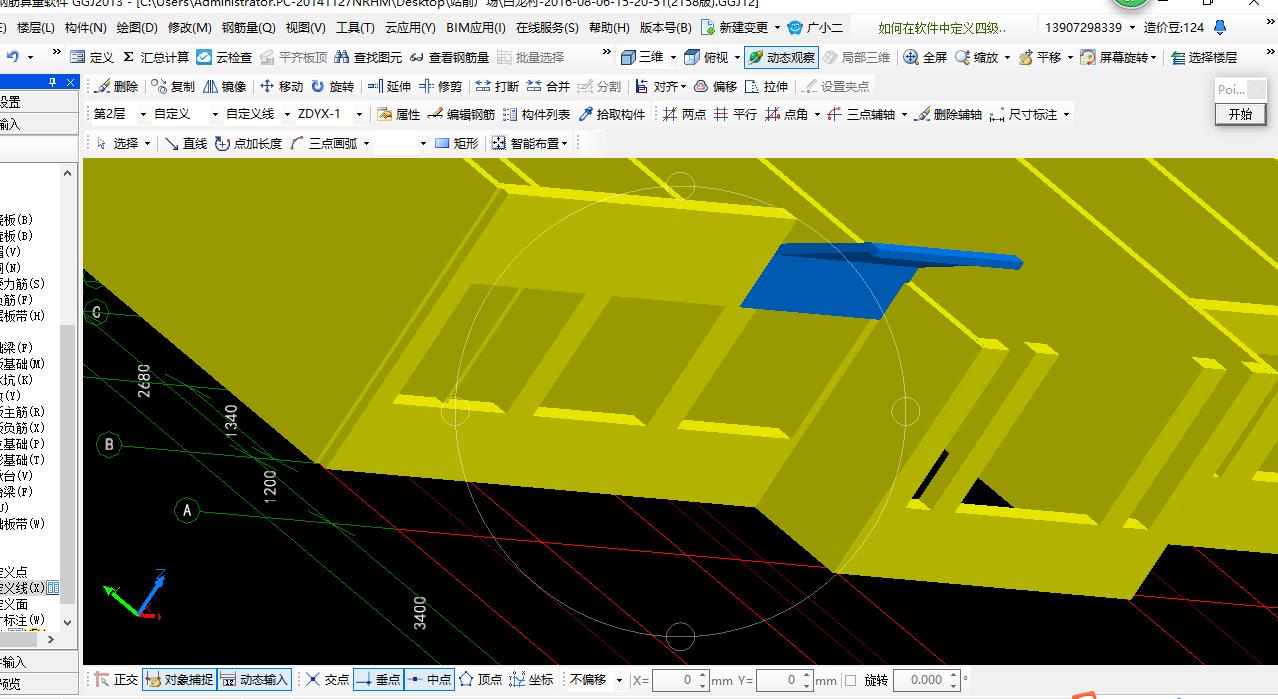Viewport: 1278px width, 699px height.
Task: Toggle 中点 midpoint snap
Action: pos(429,679)
